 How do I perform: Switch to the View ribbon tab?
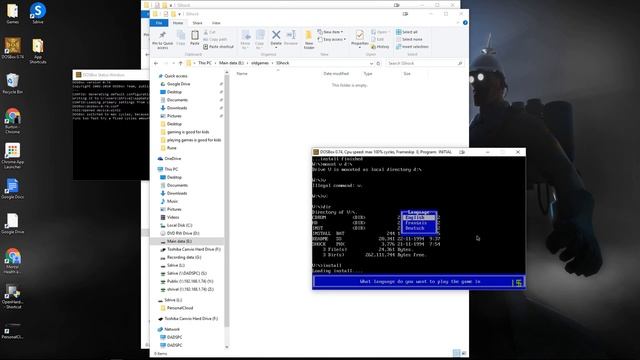tap(216, 23)
